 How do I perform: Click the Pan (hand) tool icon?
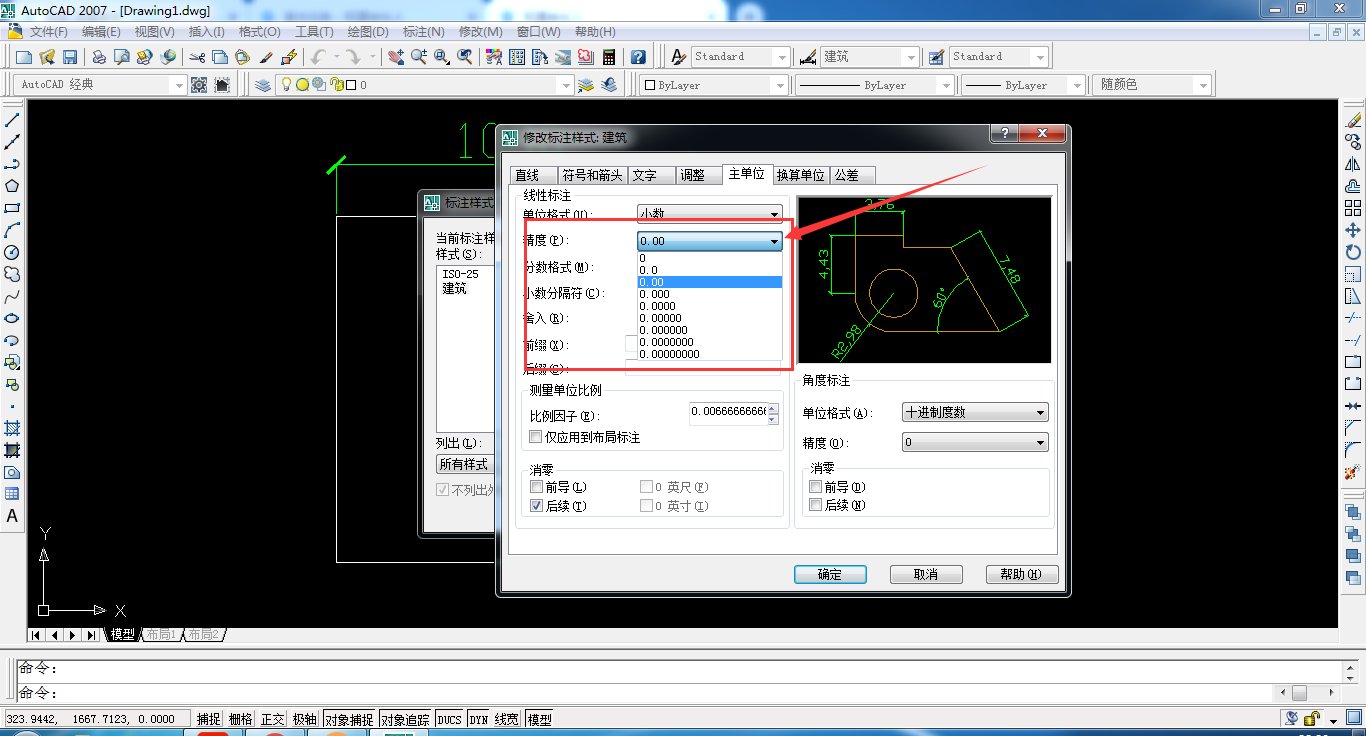pos(394,57)
